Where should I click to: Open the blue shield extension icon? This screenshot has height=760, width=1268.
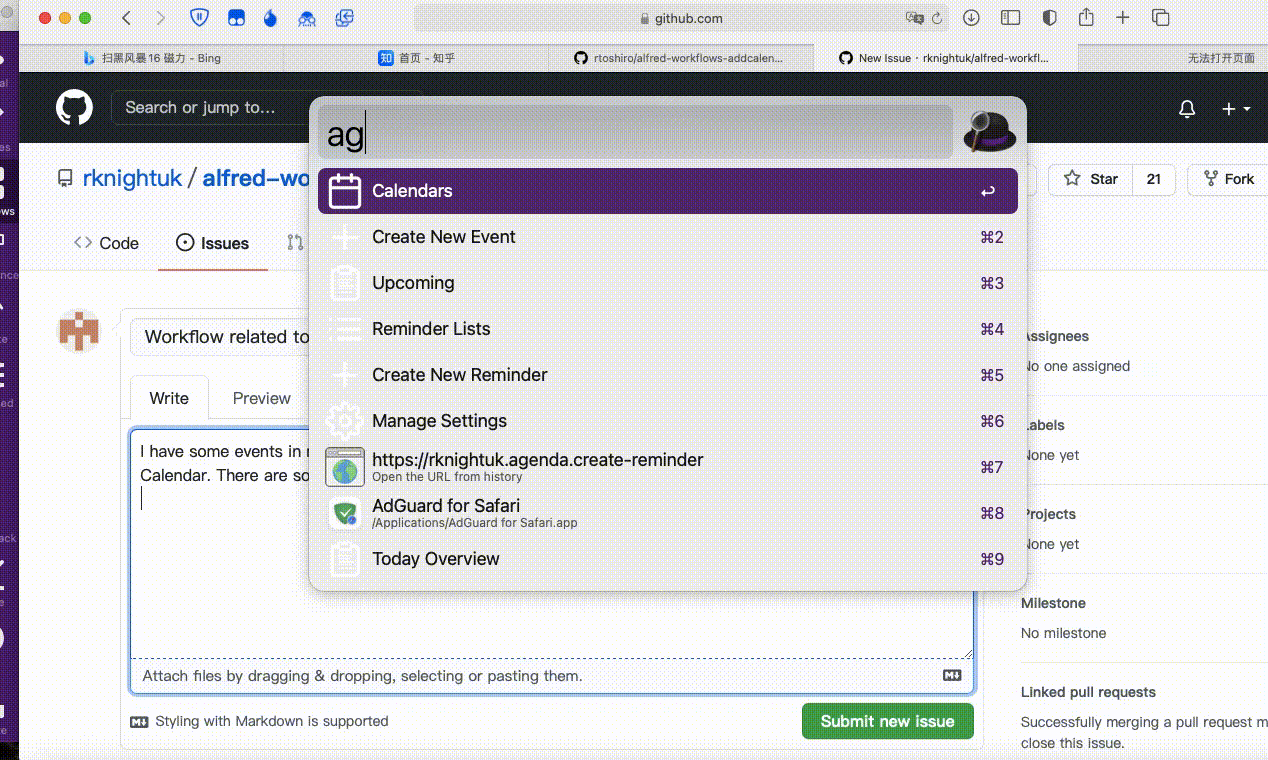pyautogui.click(x=199, y=18)
